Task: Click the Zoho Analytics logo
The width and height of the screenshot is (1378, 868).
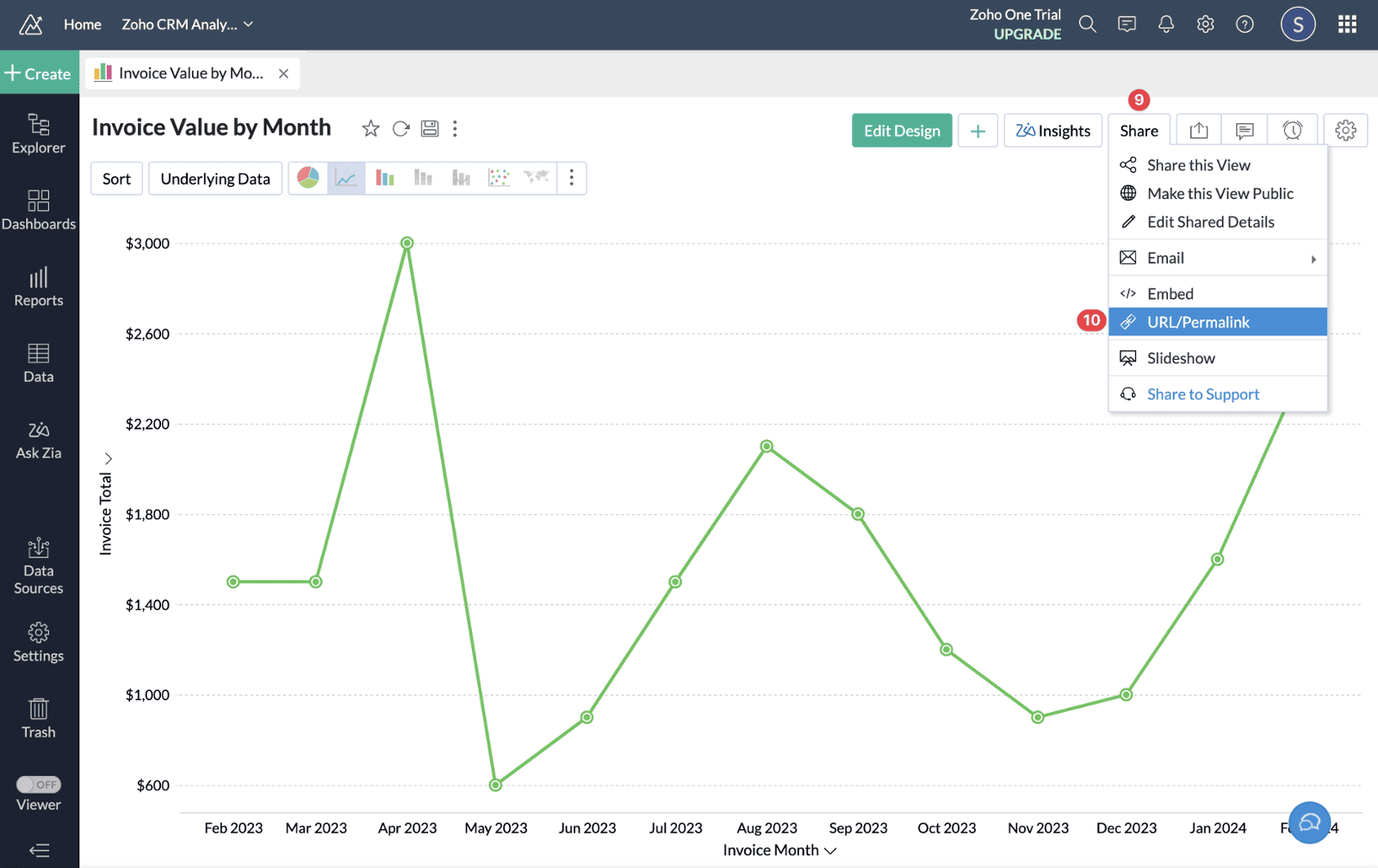Action: click(31, 24)
